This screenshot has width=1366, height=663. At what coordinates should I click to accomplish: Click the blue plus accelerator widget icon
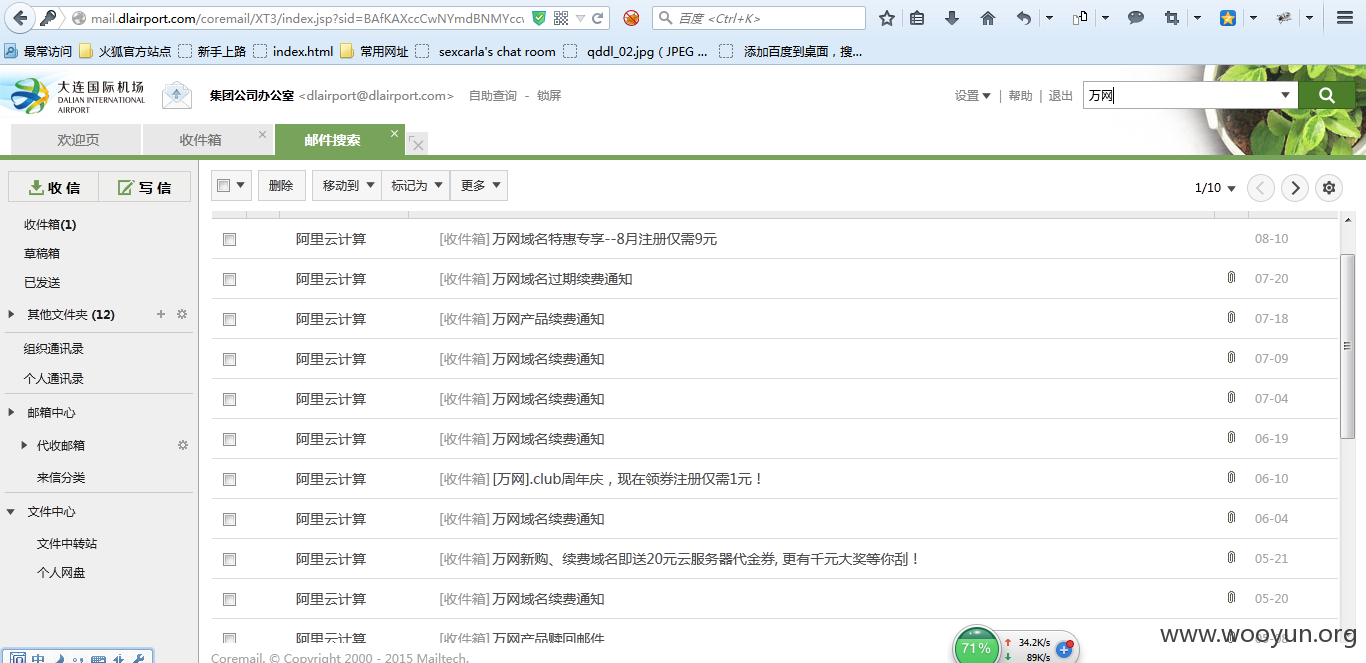[x=1064, y=649]
